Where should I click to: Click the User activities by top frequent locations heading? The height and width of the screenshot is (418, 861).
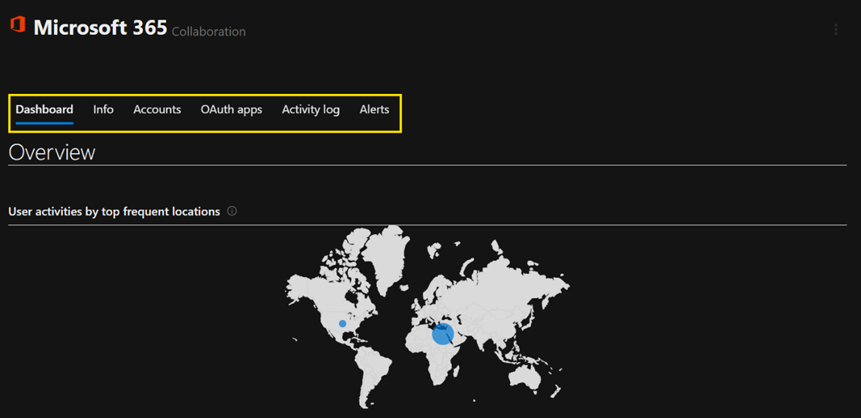tap(114, 211)
